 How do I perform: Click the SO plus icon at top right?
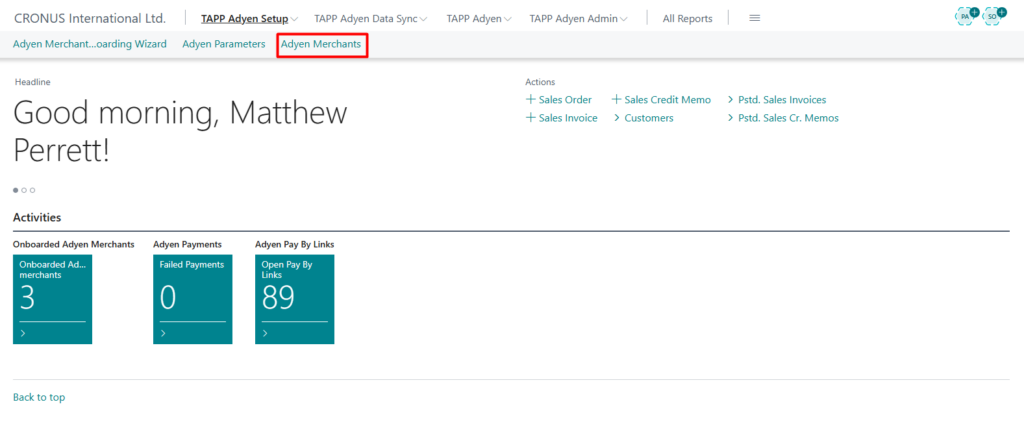coord(993,17)
